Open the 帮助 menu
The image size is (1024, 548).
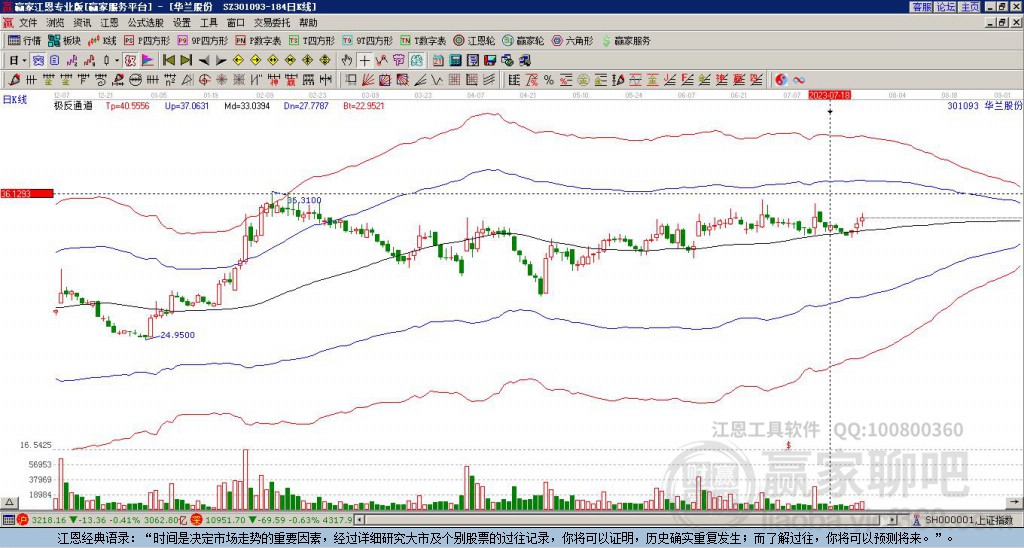tap(308, 23)
